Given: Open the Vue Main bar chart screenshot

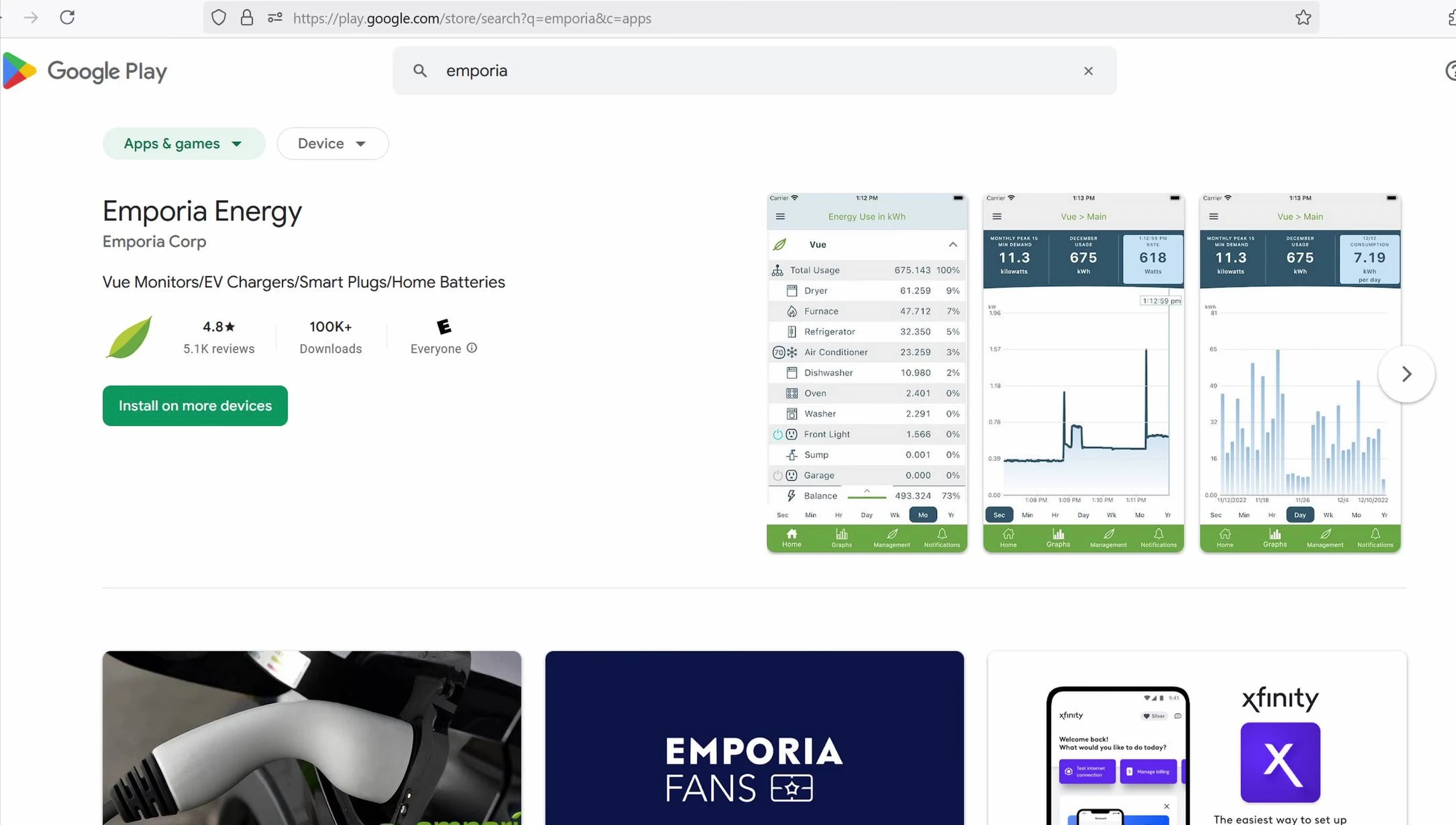Looking at the screenshot, I should 1300,373.
